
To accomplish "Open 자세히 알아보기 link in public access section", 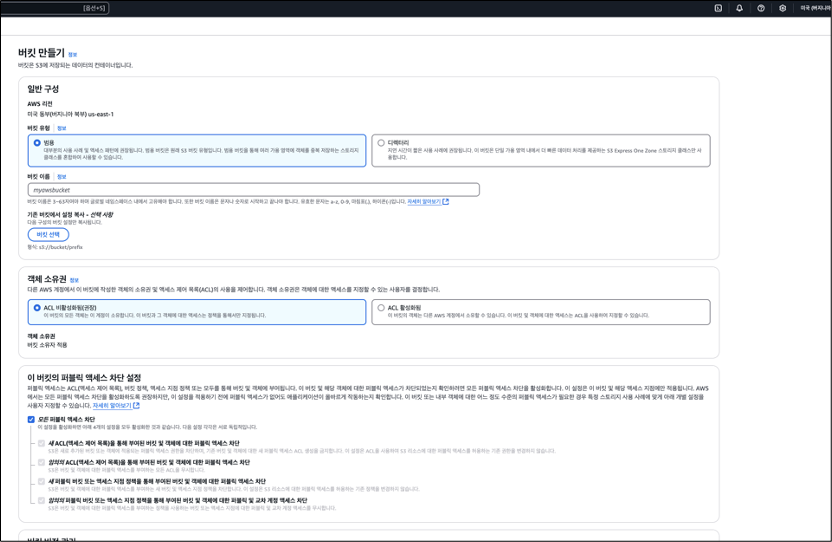I will tap(112, 406).
